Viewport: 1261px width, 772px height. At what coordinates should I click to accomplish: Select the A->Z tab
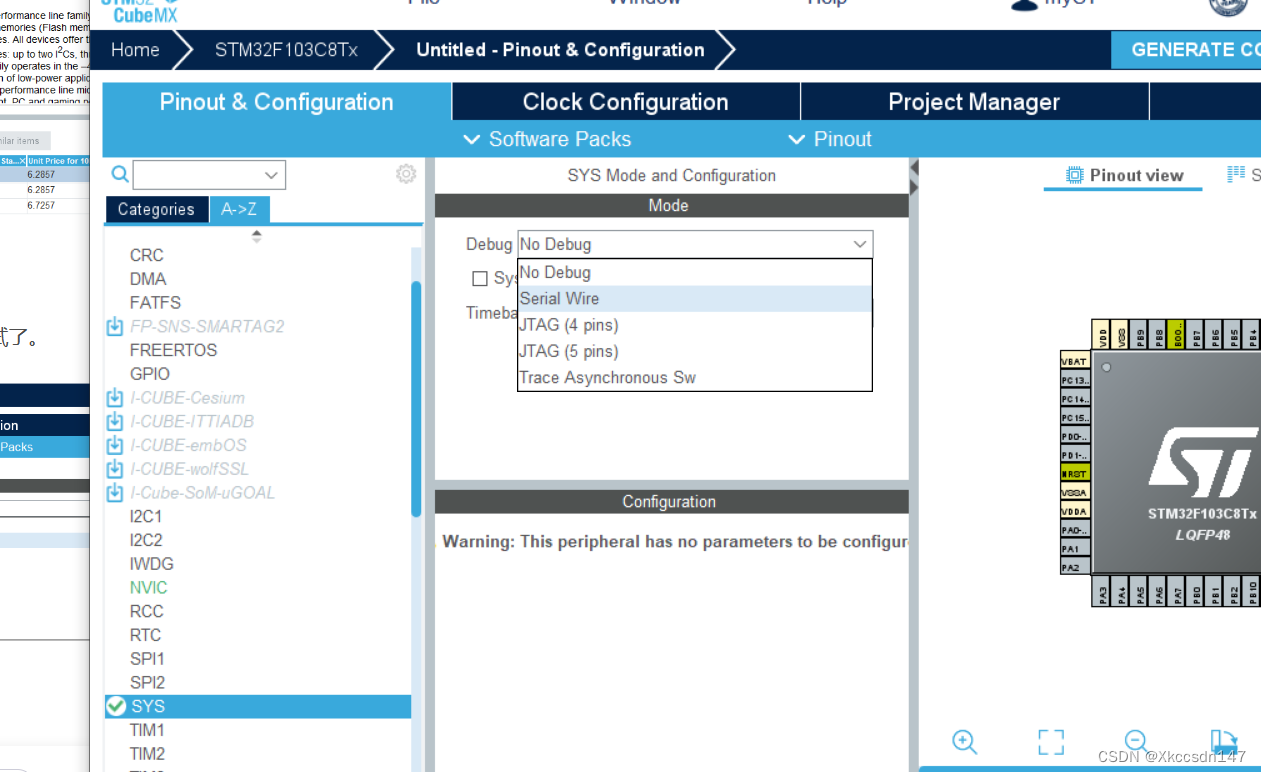click(239, 209)
